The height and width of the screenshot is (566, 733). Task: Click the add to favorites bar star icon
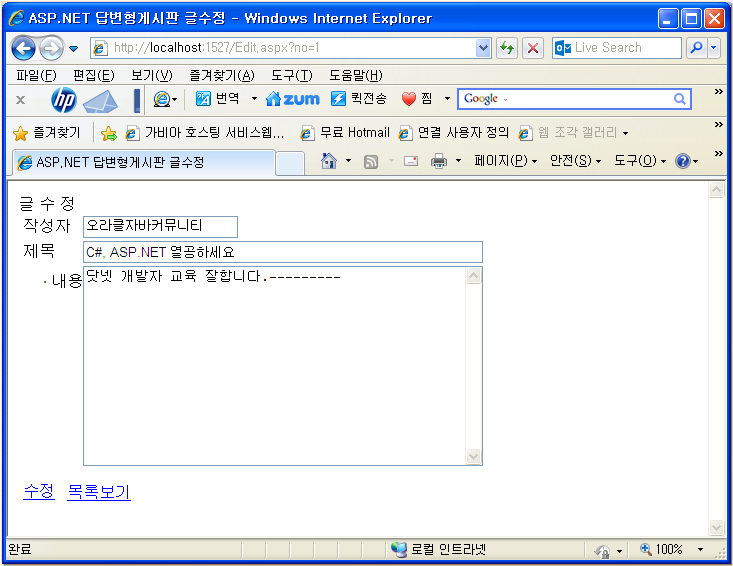coord(108,134)
